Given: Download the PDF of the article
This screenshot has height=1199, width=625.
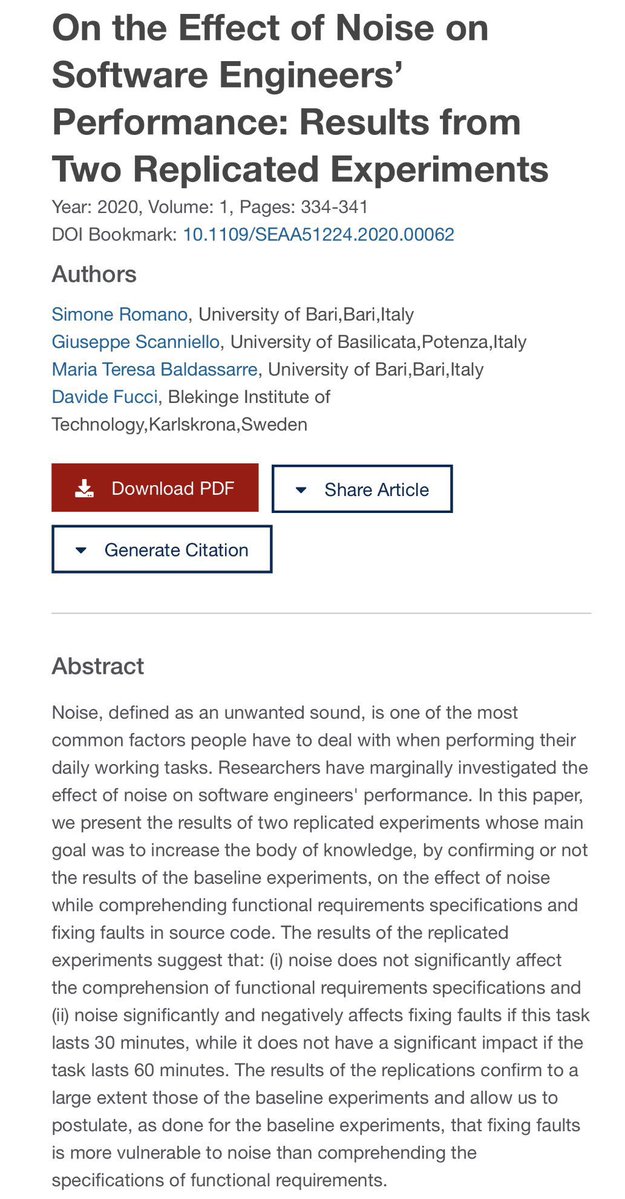Looking at the screenshot, I should (155, 488).
